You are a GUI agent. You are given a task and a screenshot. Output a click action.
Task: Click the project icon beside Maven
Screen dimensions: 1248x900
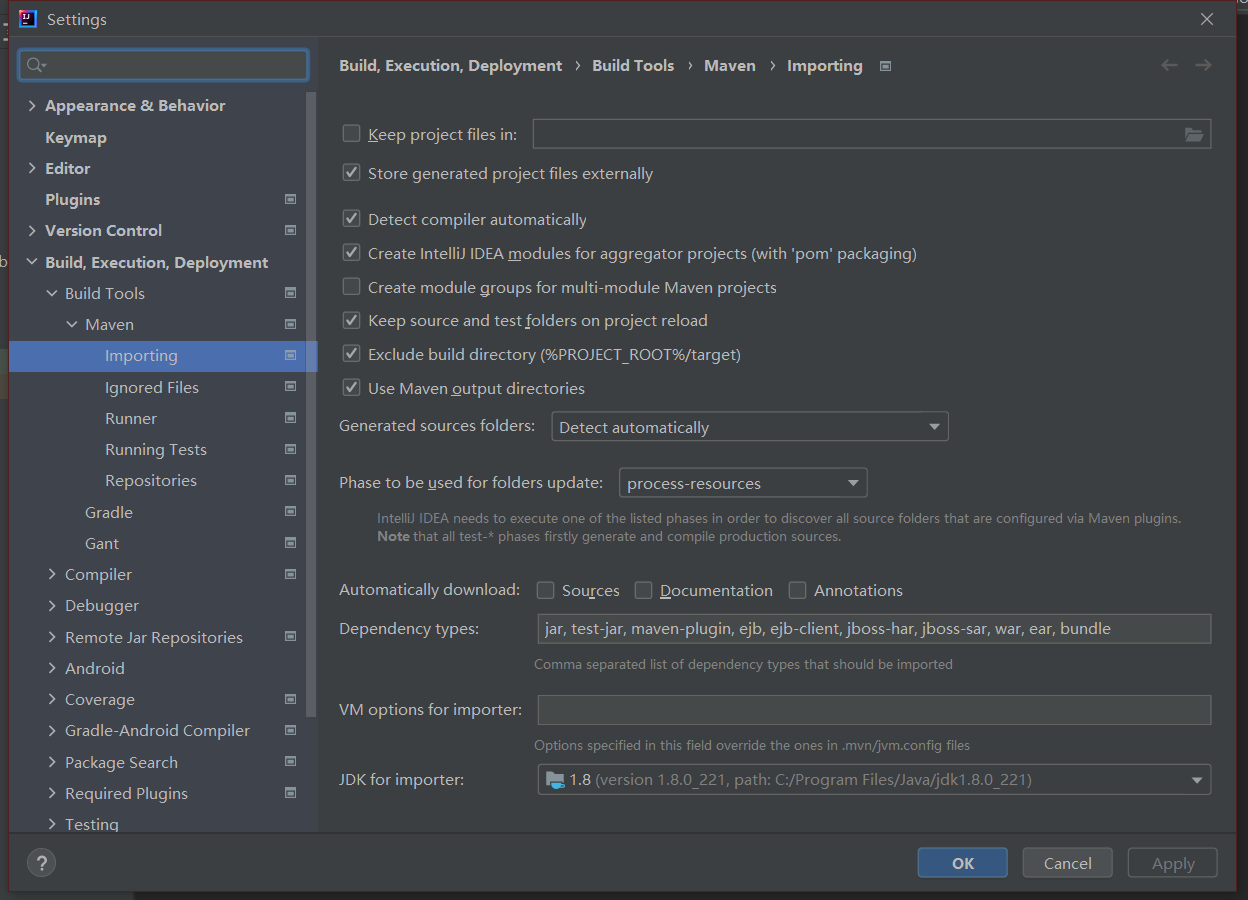290,324
